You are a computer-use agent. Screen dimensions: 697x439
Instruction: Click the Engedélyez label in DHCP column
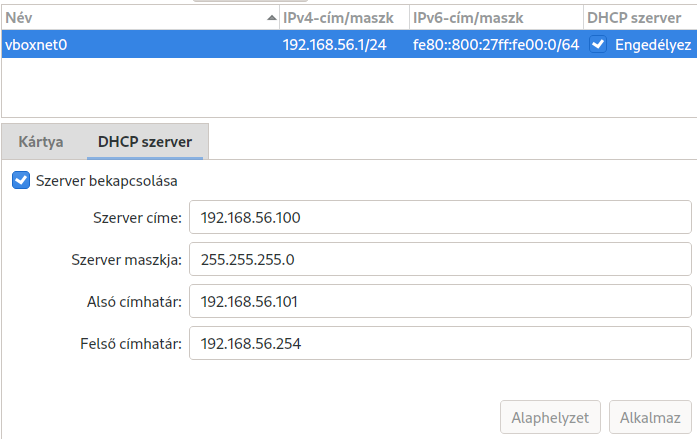click(653, 45)
